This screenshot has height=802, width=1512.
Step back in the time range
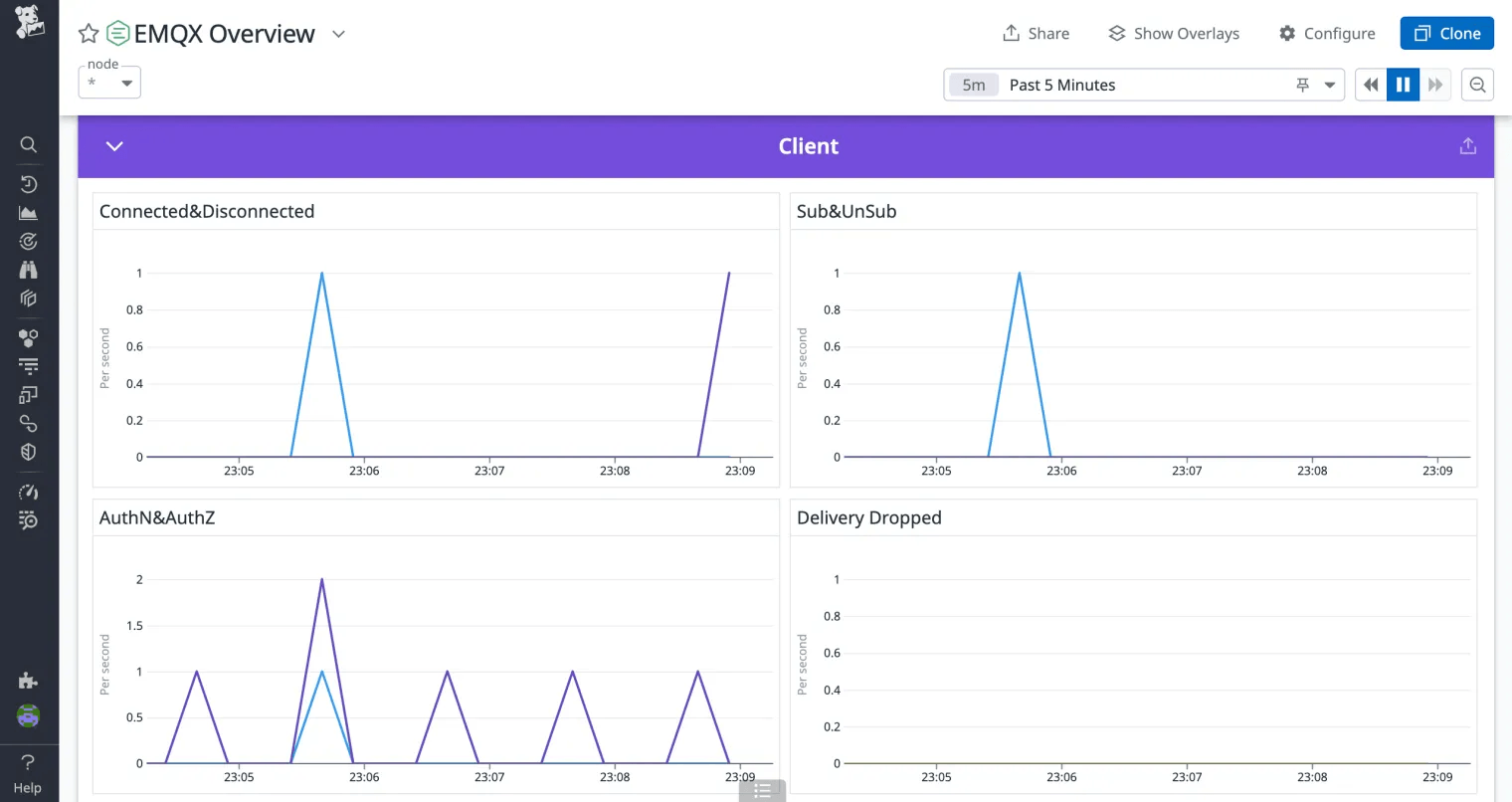(x=1371, y=86)
